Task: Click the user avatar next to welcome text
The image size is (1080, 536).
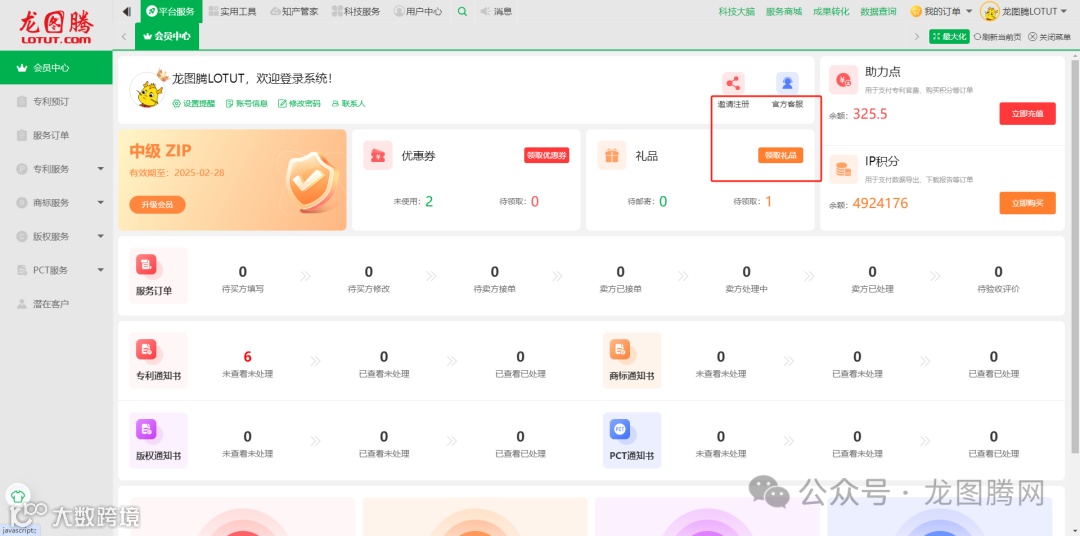Action: 147,90
